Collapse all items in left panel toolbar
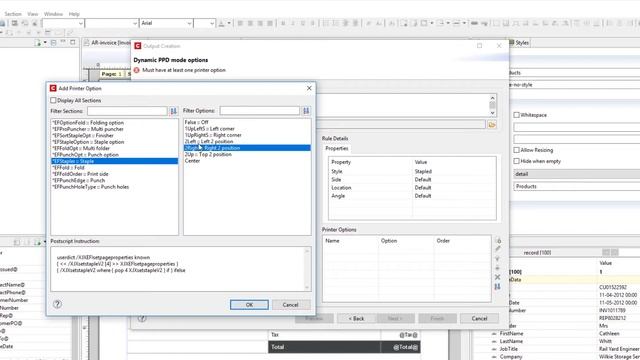Viewport: 640px width, 360px height. coord(53,42)
